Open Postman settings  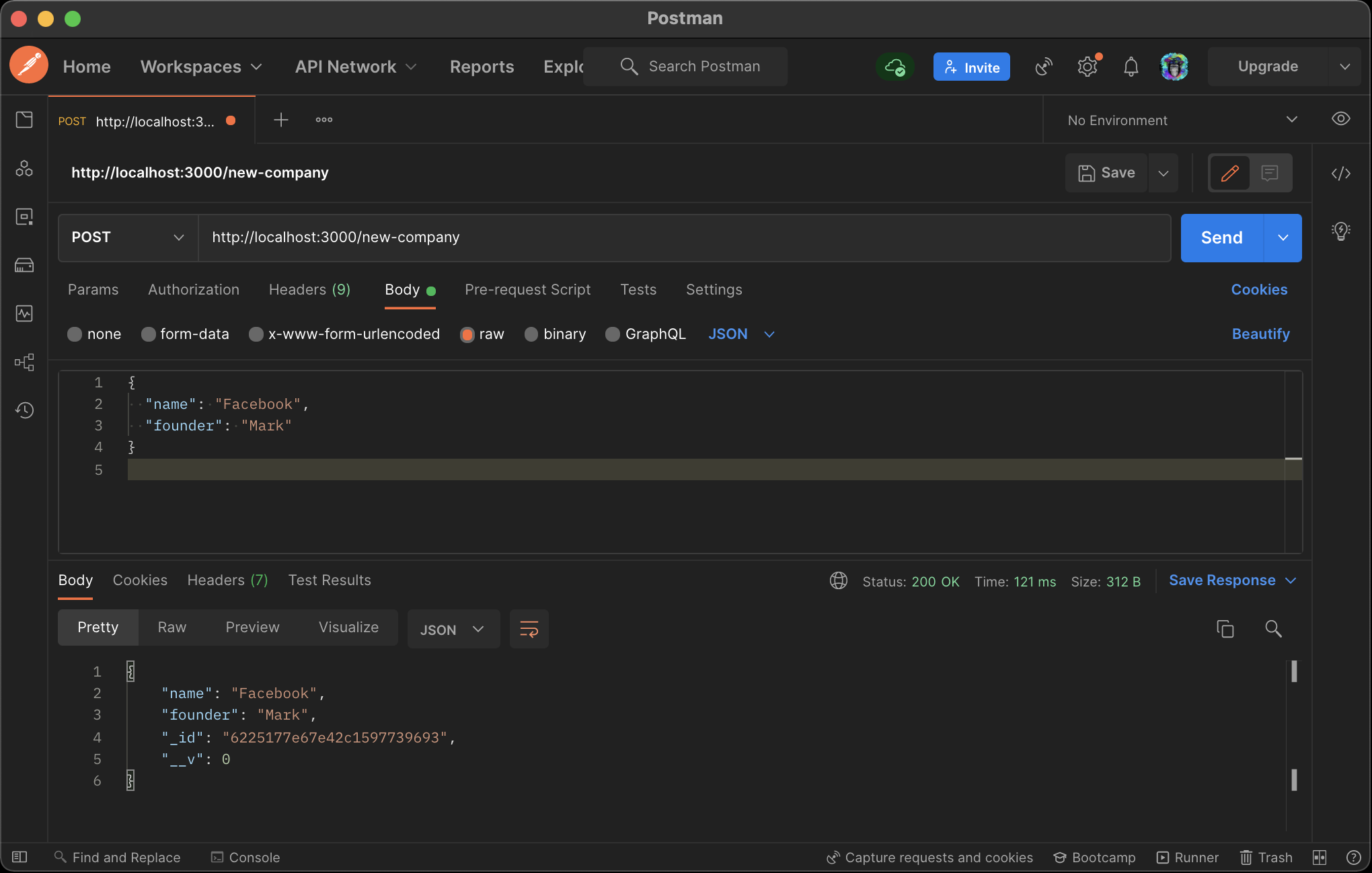coord(1087,66)
